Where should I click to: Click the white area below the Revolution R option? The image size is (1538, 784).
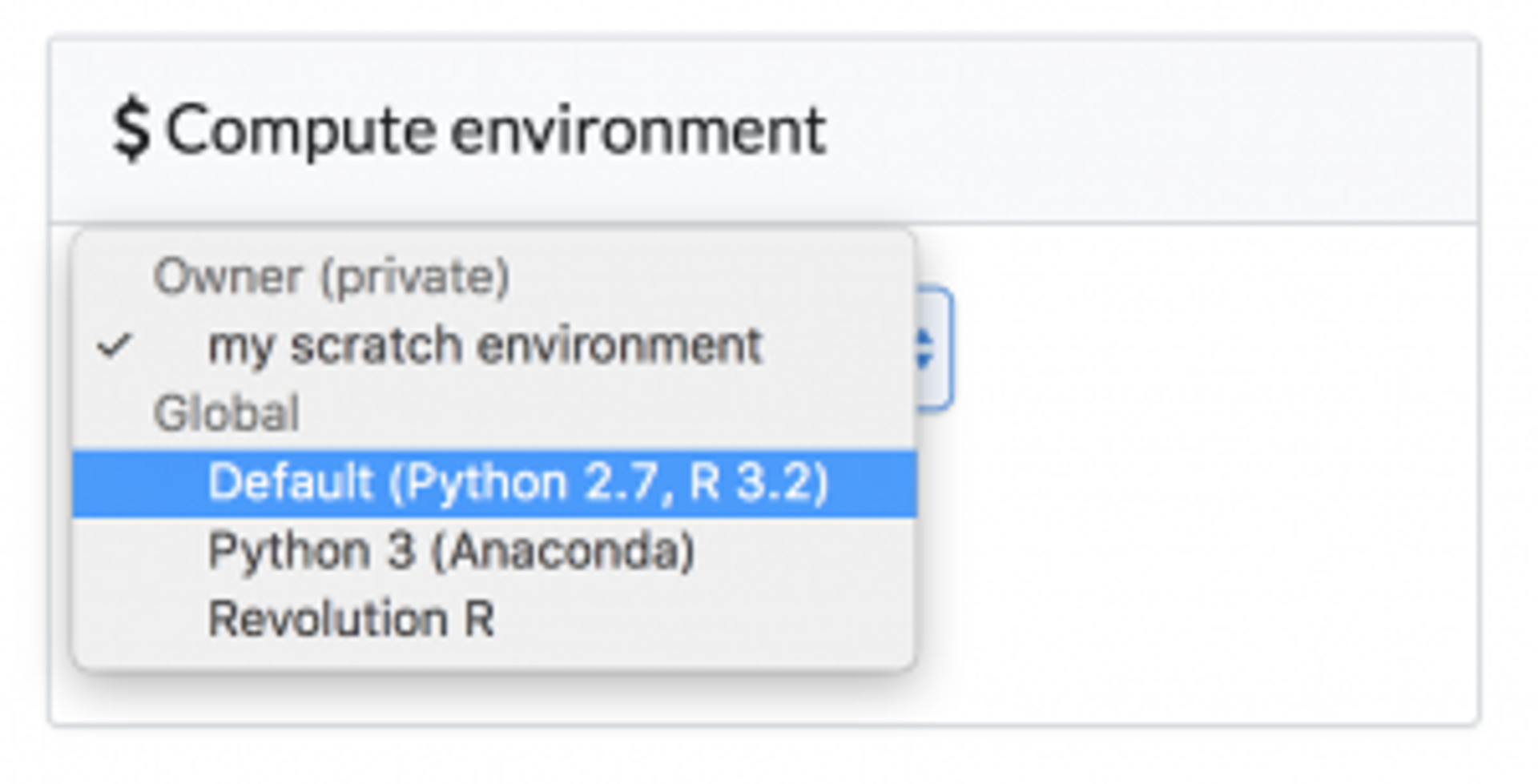coord(481,697)
